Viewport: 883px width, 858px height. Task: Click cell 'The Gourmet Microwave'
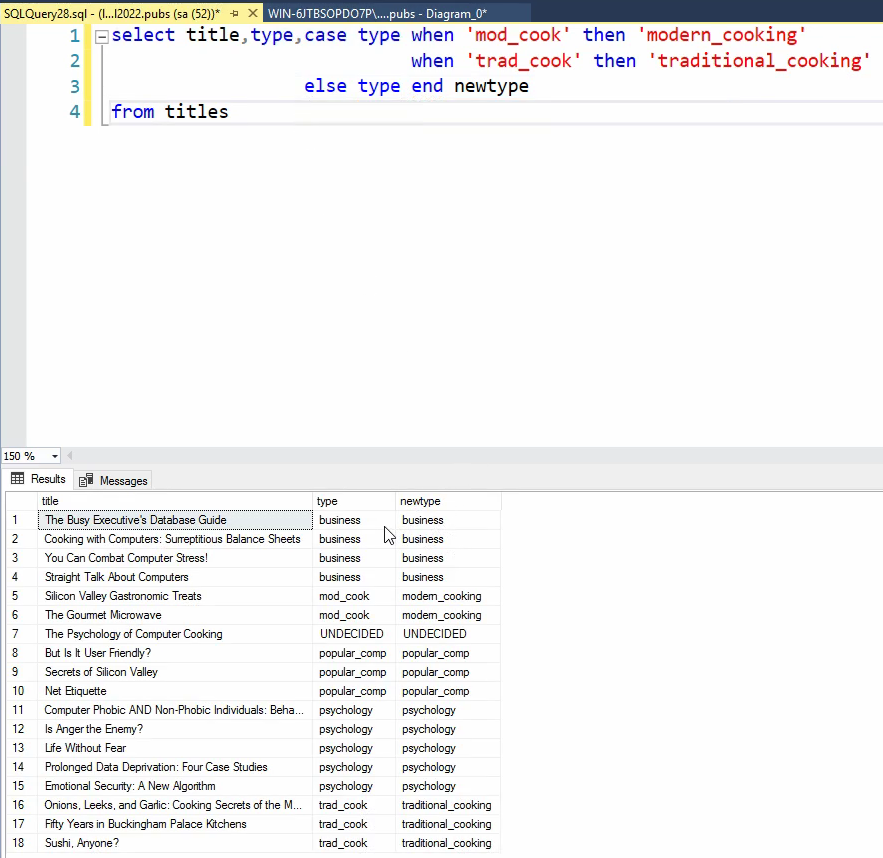(175, 615)
